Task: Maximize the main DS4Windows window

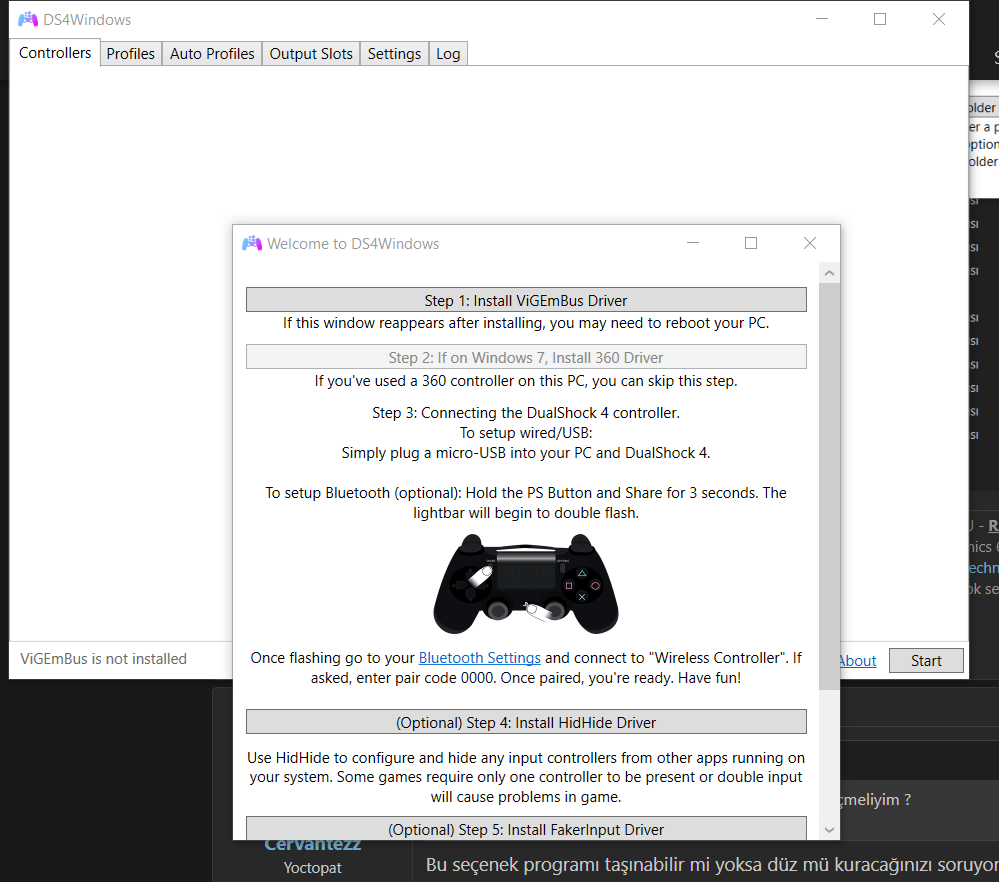Action: [880, 19]
